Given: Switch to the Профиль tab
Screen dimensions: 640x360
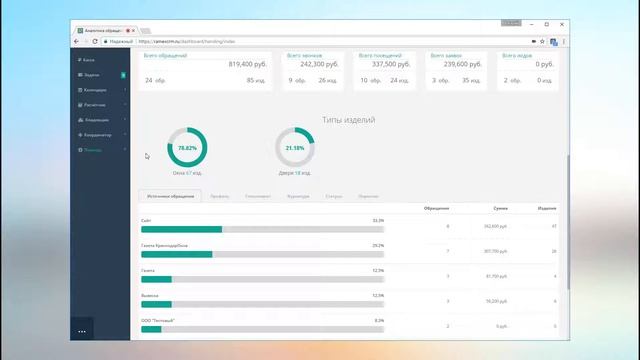Looking at the screenshot, I should [x=220, y=196].
